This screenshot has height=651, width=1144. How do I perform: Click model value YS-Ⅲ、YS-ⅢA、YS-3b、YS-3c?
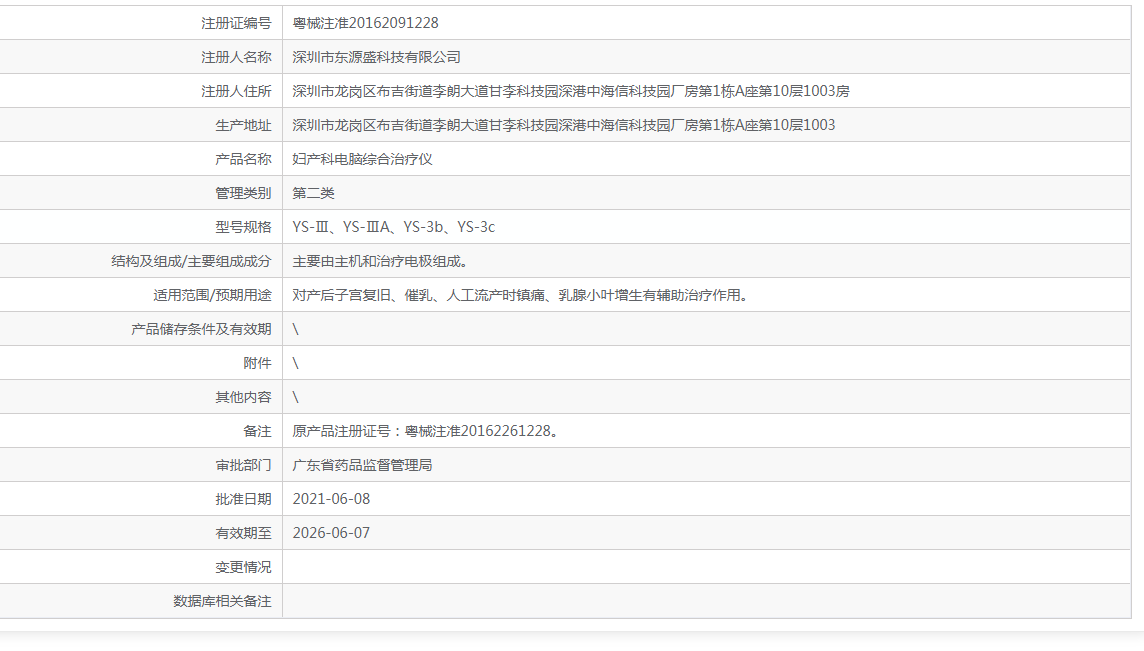[393, 227]
